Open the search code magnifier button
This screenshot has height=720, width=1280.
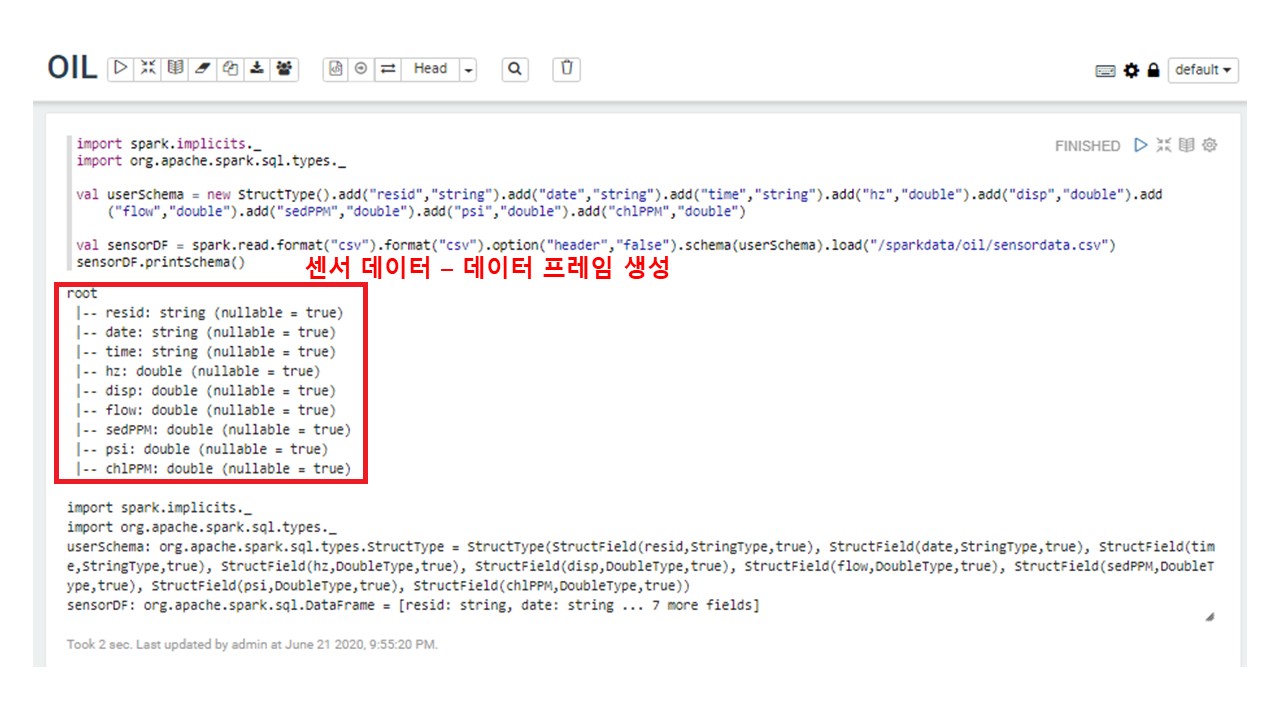point(515,69)
